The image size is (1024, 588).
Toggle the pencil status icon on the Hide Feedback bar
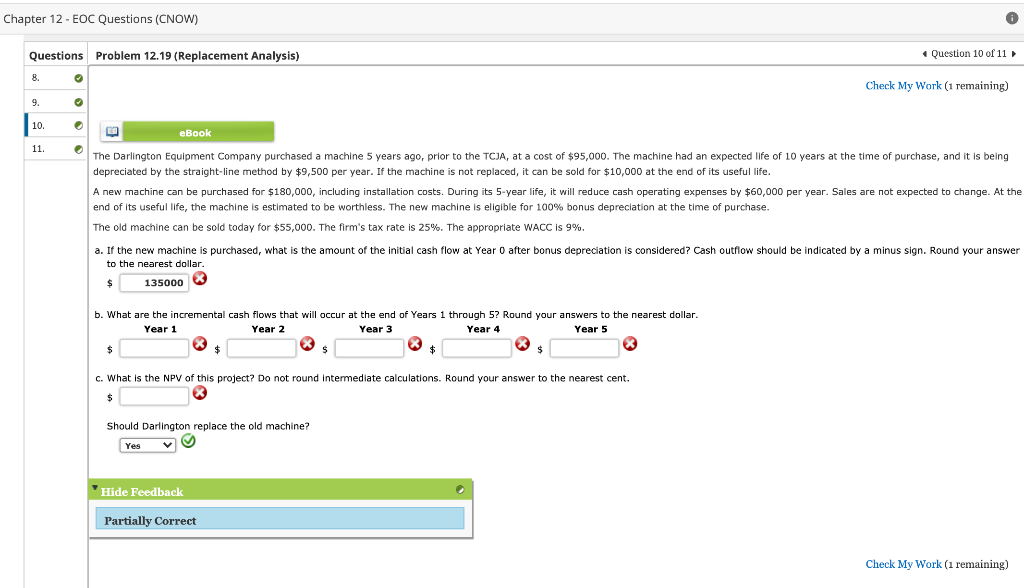click(x=460, y=489)
